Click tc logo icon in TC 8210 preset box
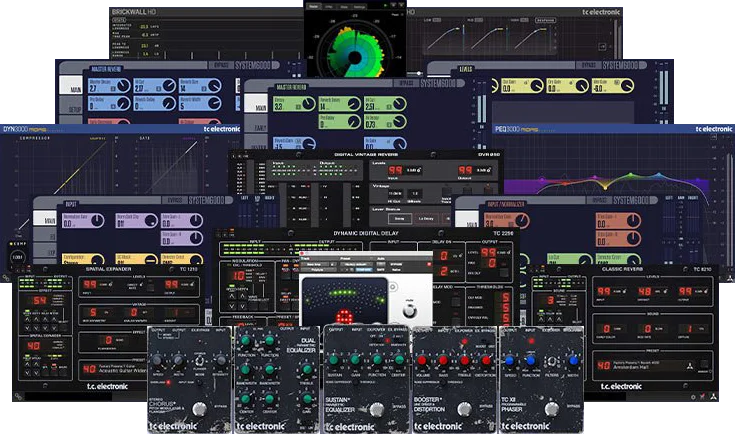The height and width of the screenshot is (434, 735). point(690,366)
